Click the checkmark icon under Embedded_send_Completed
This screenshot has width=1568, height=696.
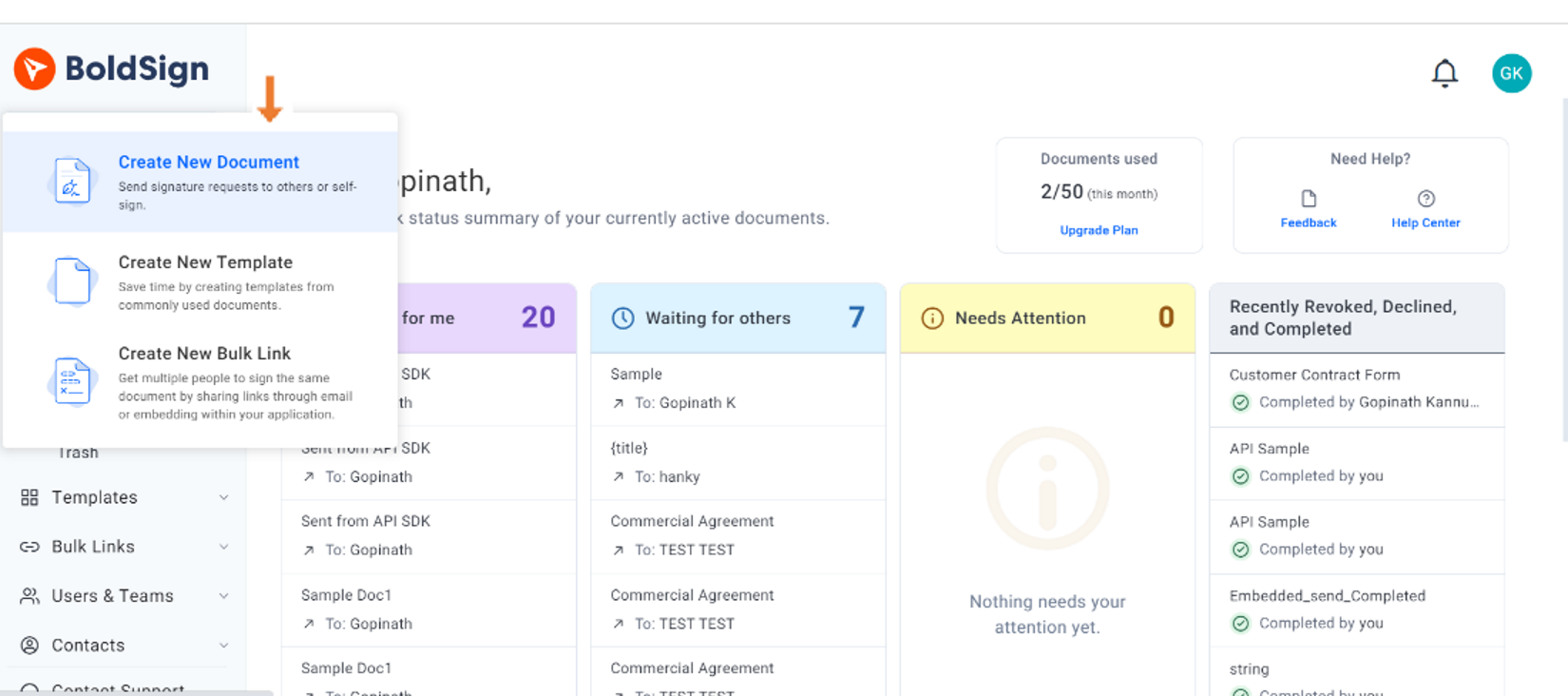click(1240, 624)
